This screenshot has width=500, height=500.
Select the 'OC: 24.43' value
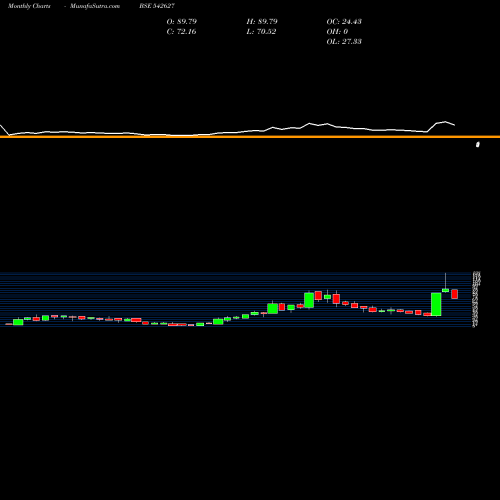coord(344,21)
